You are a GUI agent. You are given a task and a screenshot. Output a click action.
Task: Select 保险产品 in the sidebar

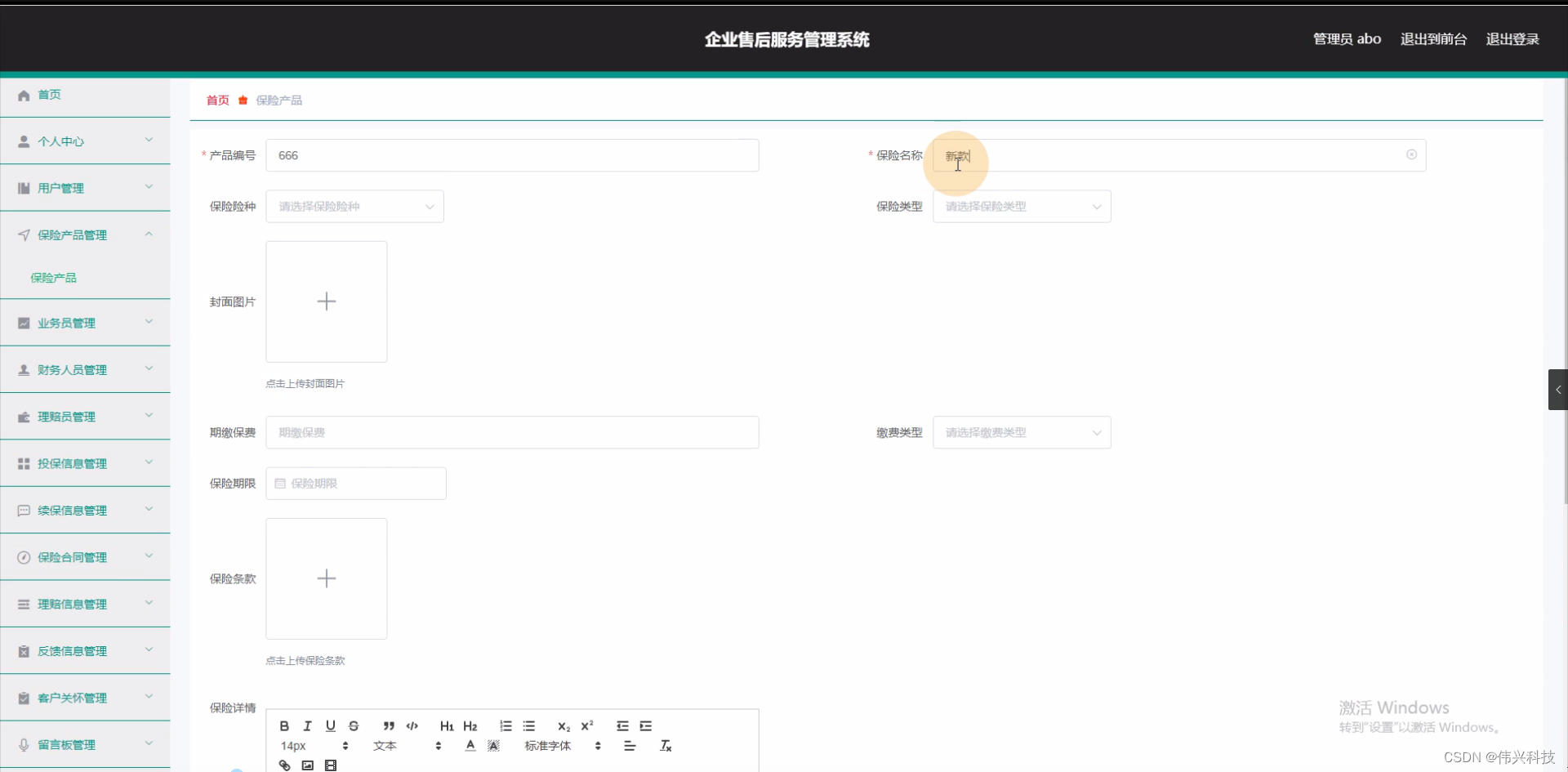54,277
